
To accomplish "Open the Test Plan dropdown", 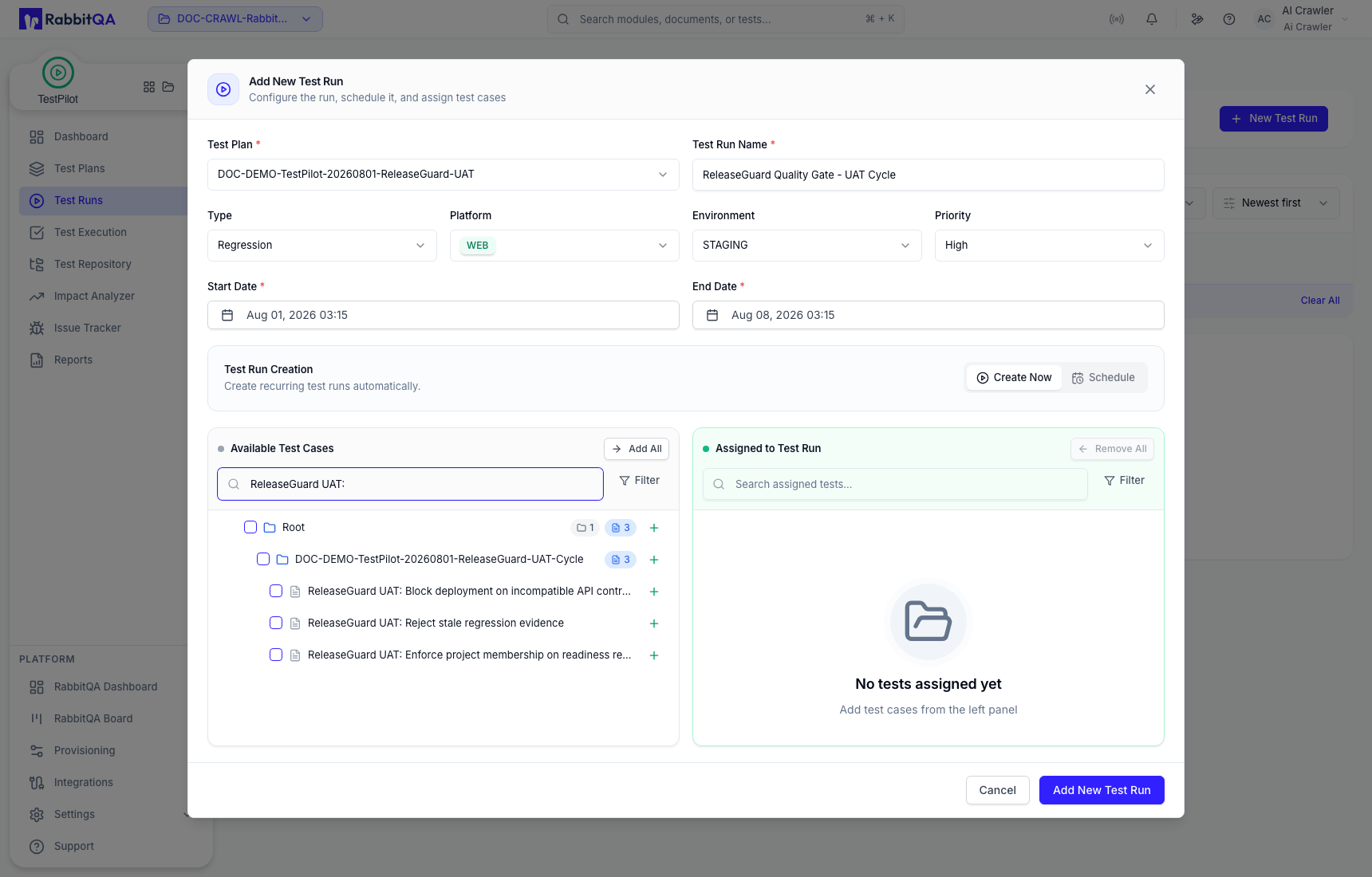I will (444, 175).
